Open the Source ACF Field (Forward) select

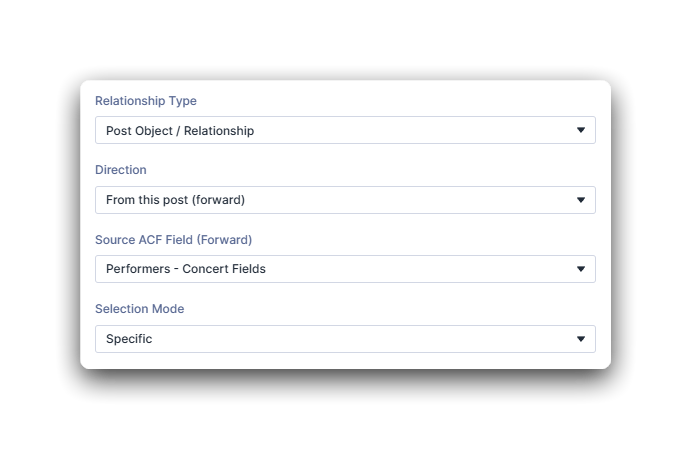pos(345,269)
